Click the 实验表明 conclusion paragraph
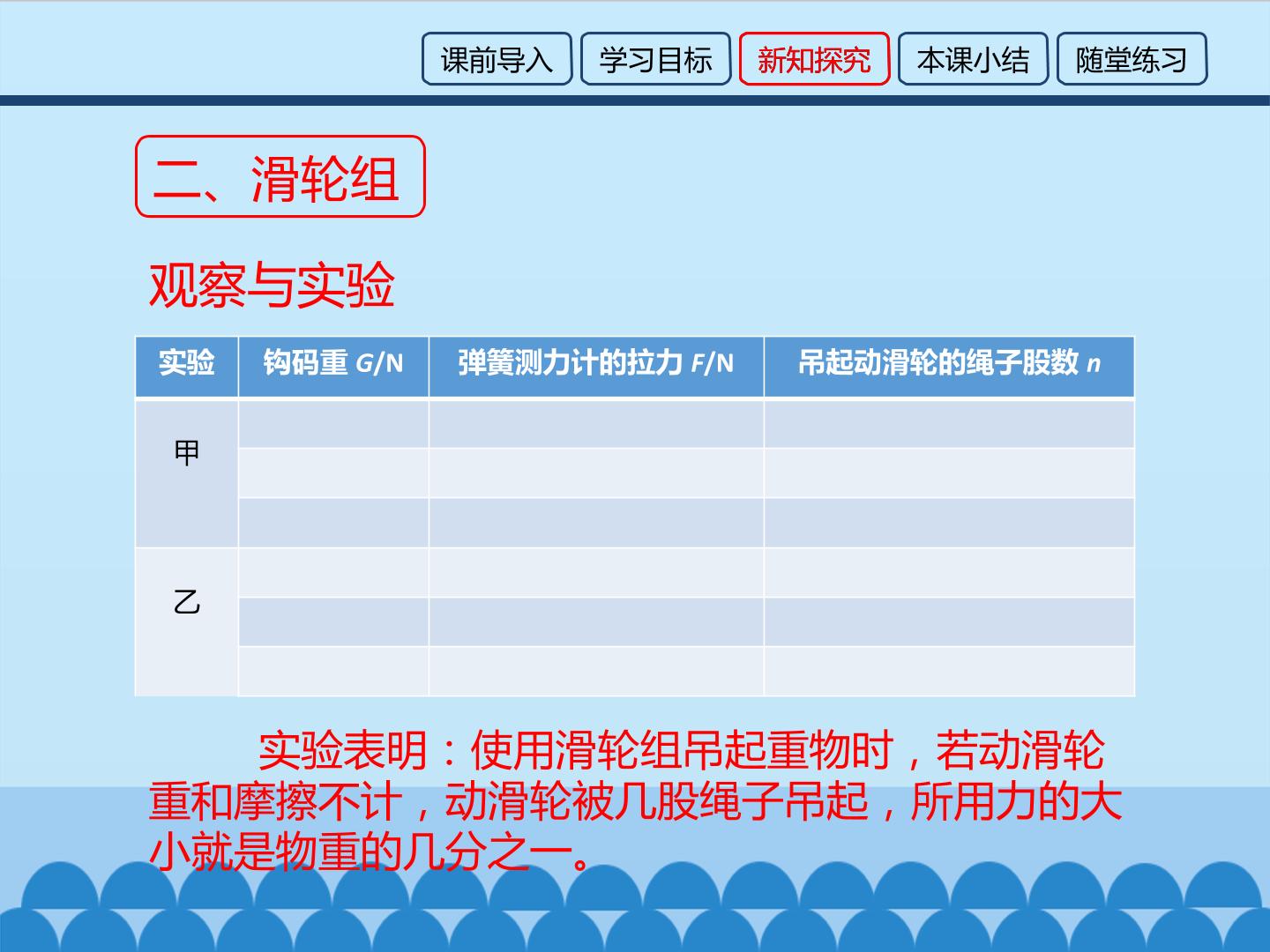Screen dimensions: 1270x952 (635, 801)
